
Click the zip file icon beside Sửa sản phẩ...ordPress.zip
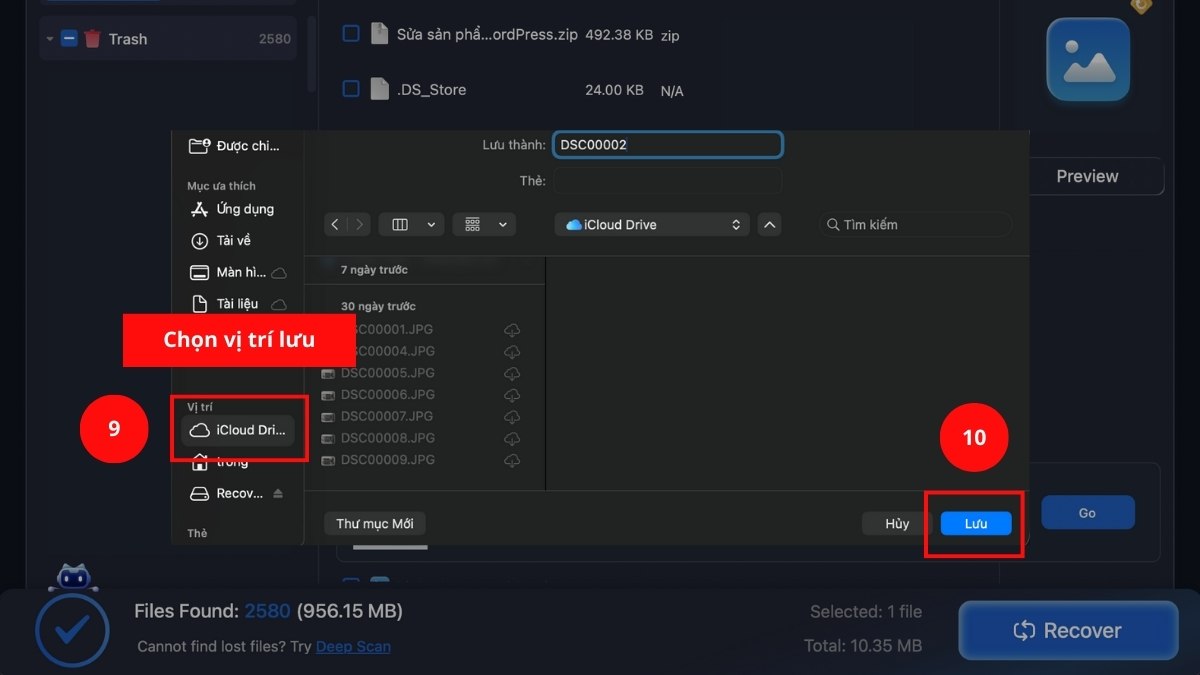379,34
